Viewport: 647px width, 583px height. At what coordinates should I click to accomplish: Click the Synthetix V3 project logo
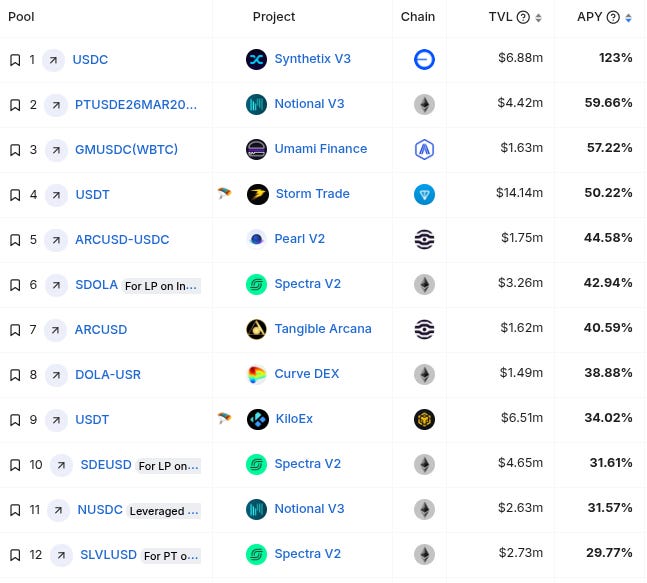click(x=256, y=59)
